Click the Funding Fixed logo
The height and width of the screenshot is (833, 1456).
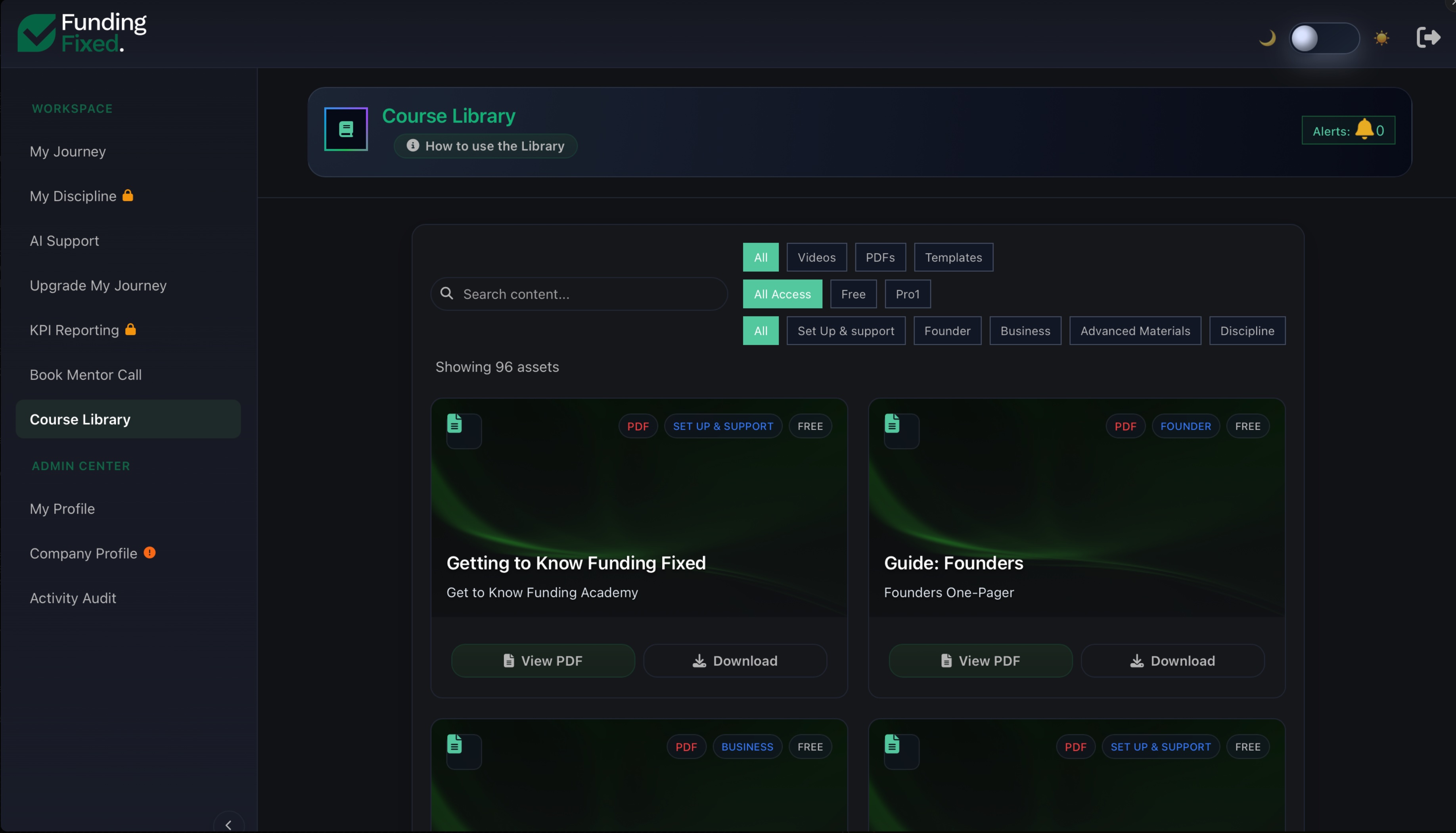(x=82, y=33)
